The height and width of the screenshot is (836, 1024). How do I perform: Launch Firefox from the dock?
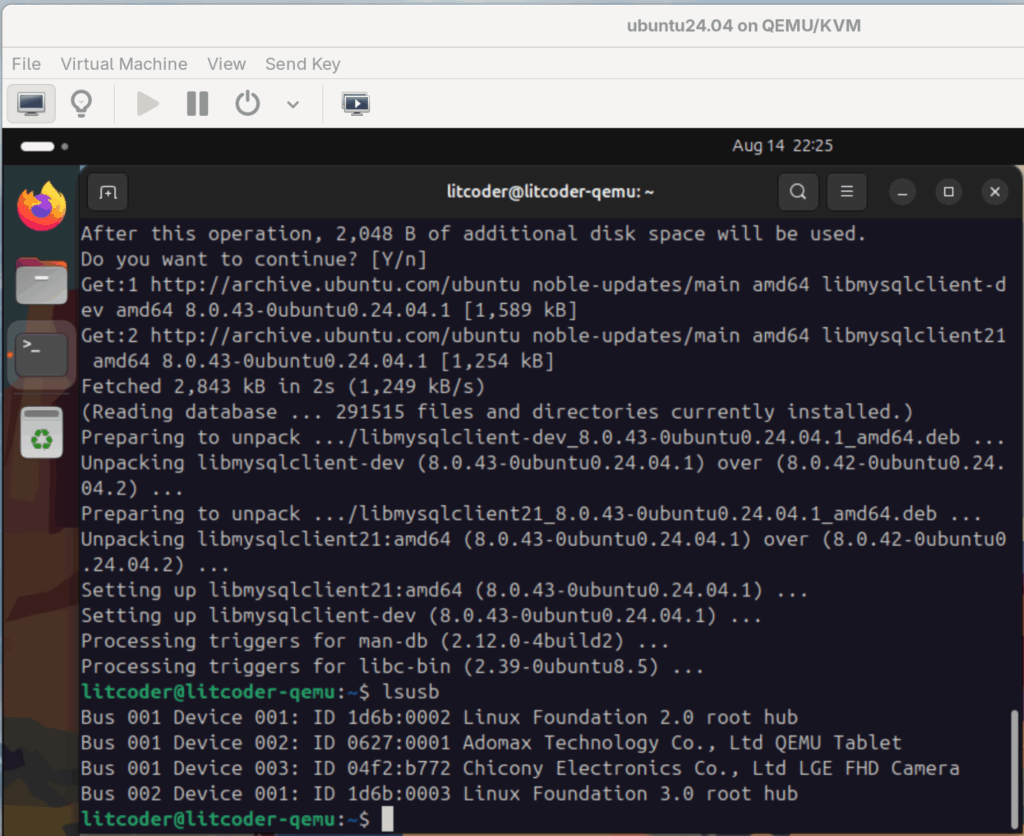[x=42, y=206]
